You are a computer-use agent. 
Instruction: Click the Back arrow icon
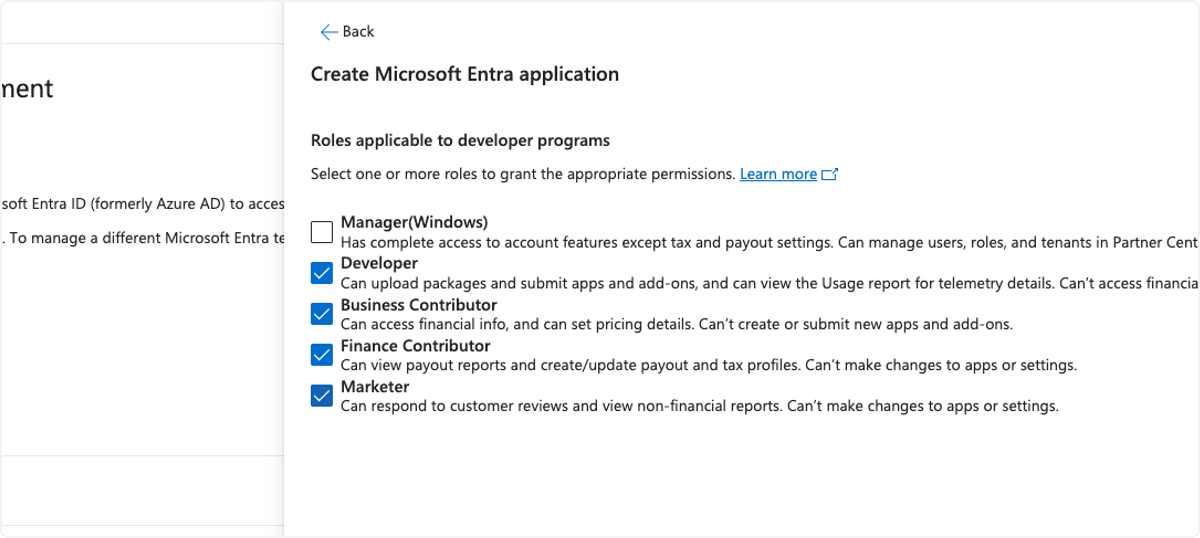coord(329,32)
